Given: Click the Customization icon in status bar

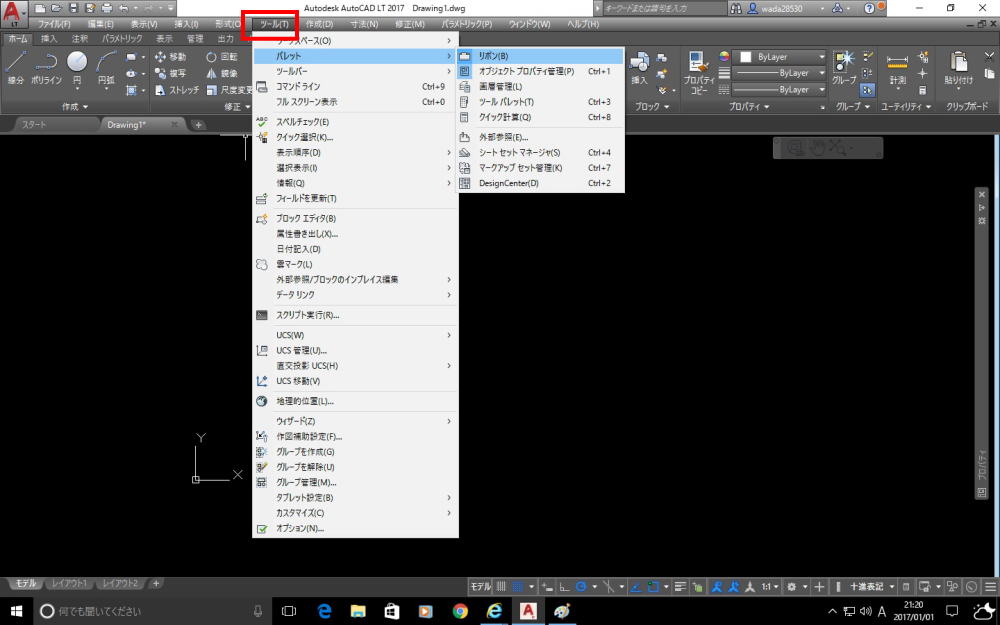Looking at the screenshot, I should pyautogui.click(x=990, y=587).
